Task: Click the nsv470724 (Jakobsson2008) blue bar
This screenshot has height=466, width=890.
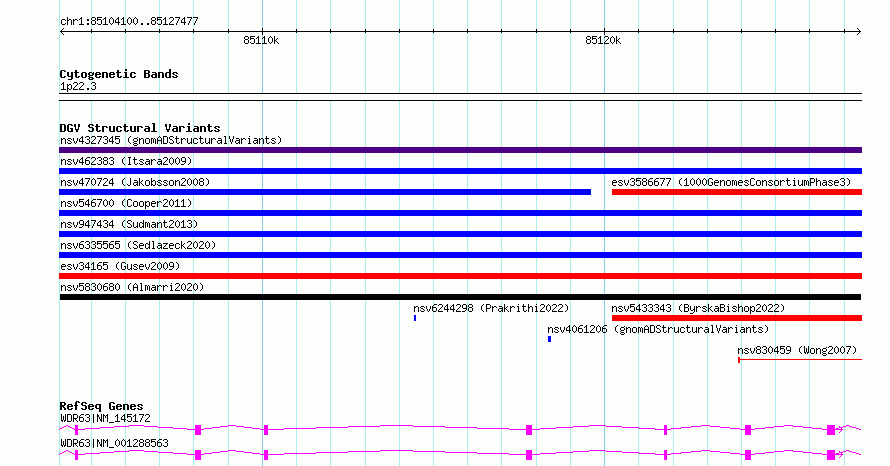Action: point(325,192)
